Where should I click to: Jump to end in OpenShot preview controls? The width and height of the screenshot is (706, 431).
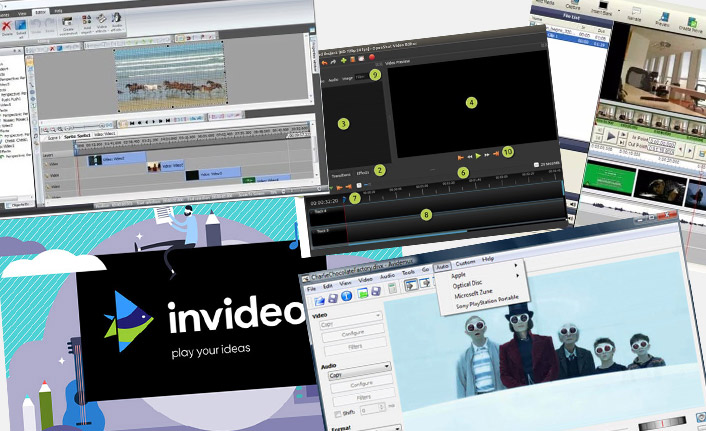tap(495, 154)
